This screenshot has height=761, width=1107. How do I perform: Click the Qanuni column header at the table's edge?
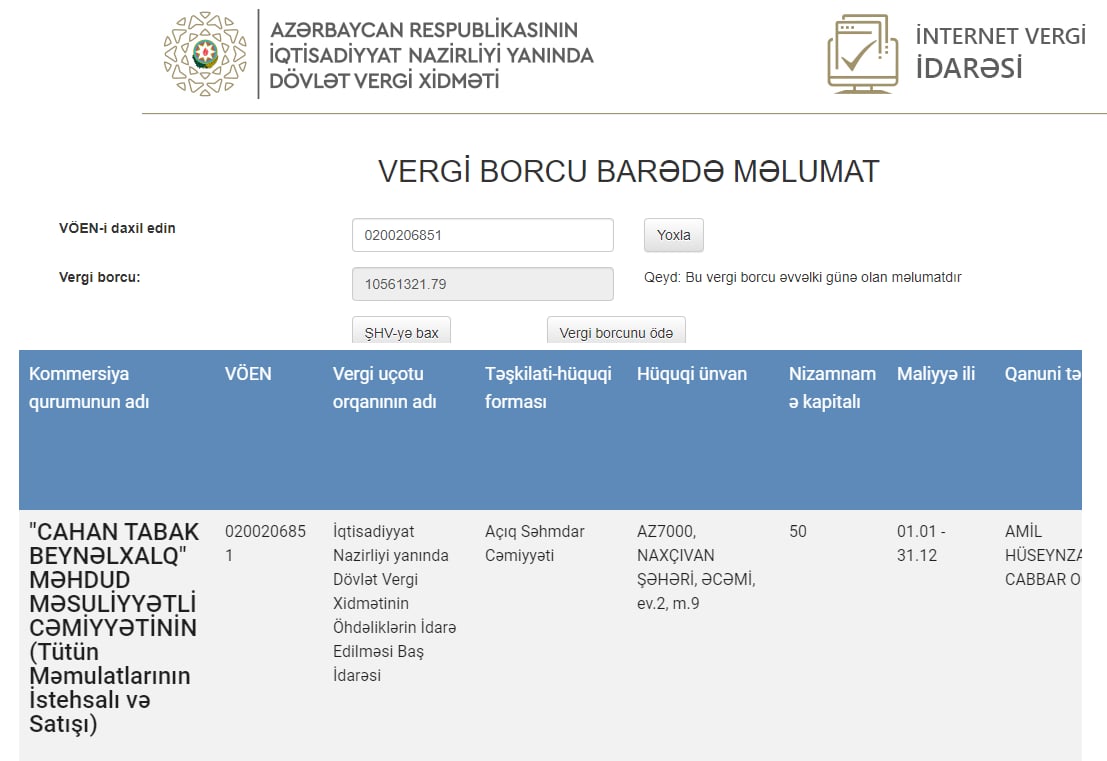click(1043, 374)
